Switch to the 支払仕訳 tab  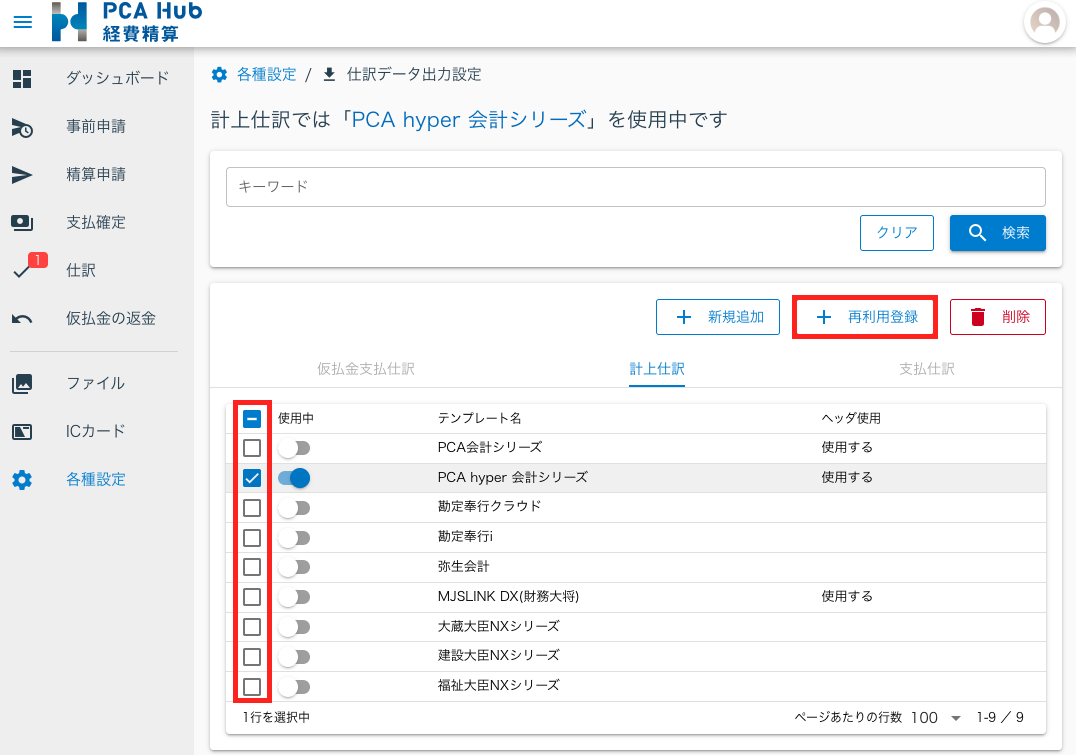[927, 369]
